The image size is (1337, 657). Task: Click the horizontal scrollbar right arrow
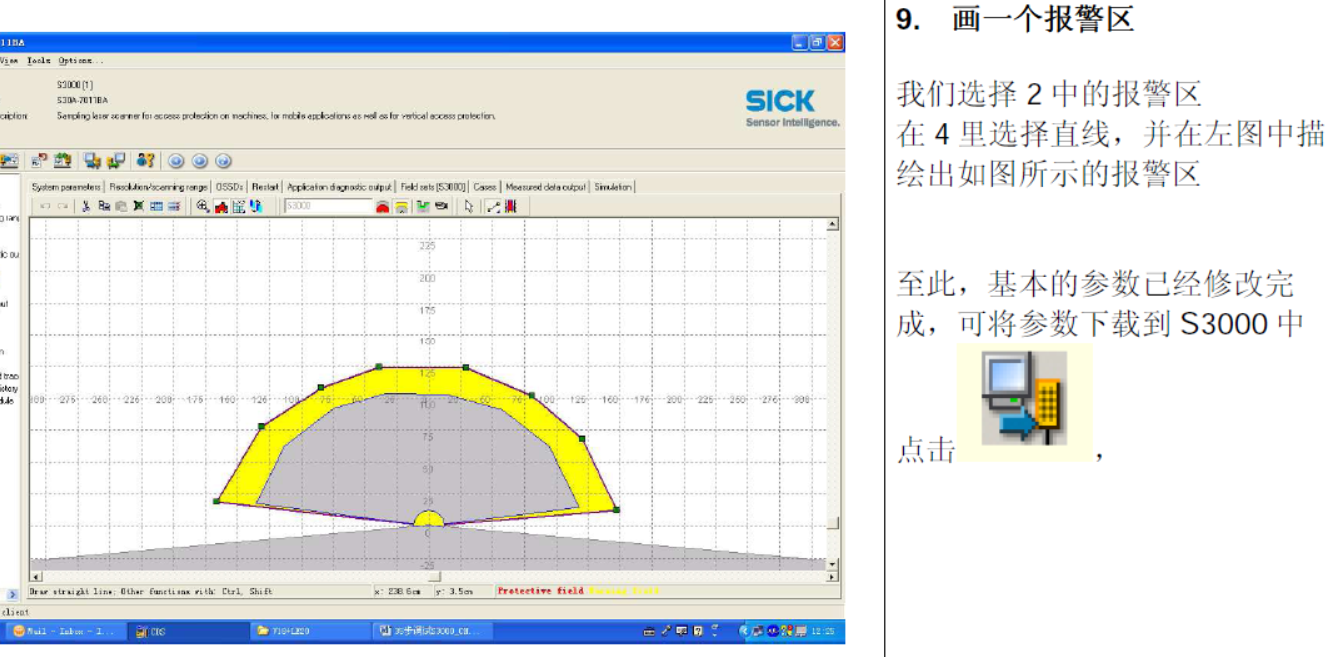coord(832,576)
